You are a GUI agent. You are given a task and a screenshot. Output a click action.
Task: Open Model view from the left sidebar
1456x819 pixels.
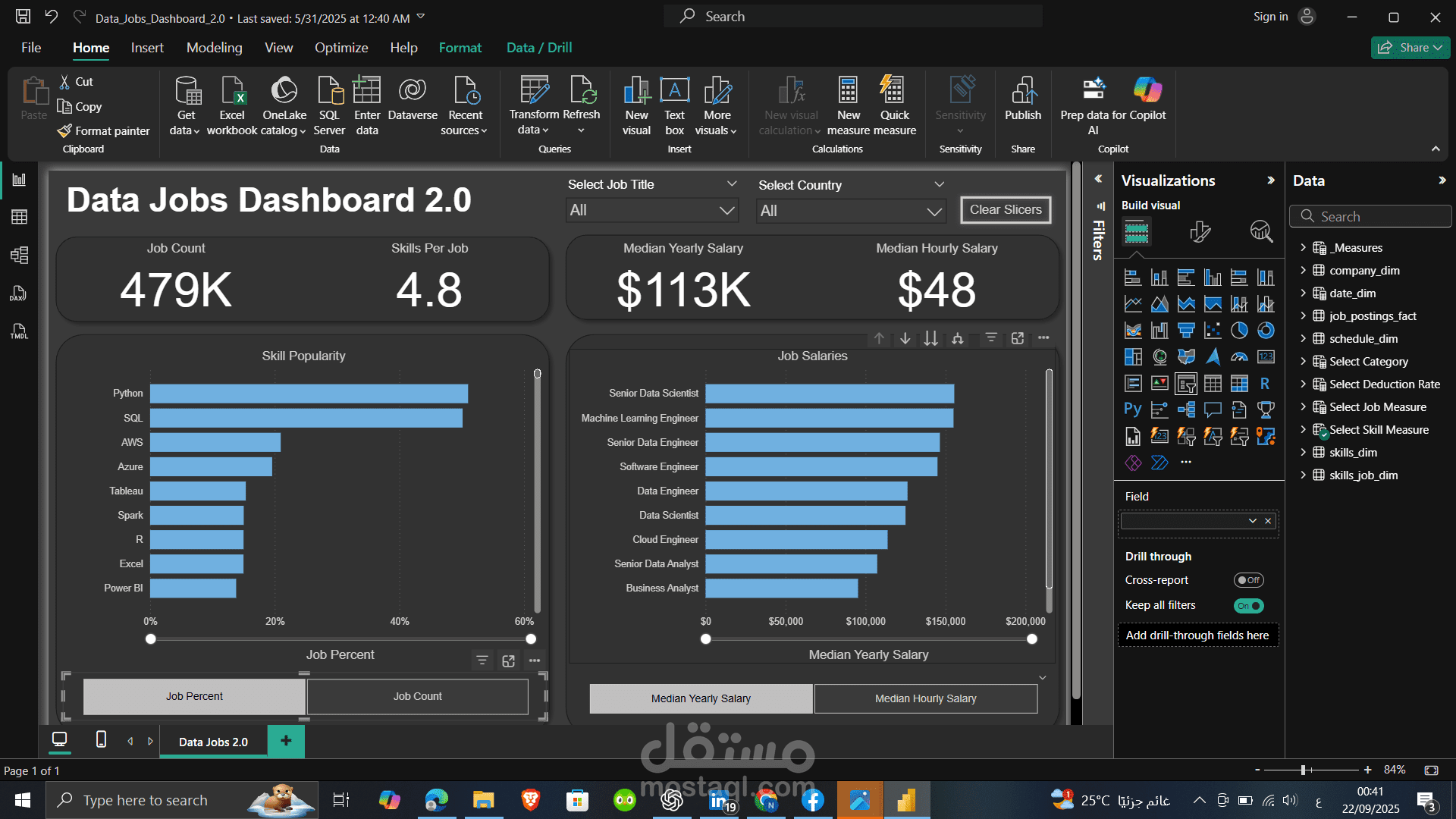click(x=20, y=255)
